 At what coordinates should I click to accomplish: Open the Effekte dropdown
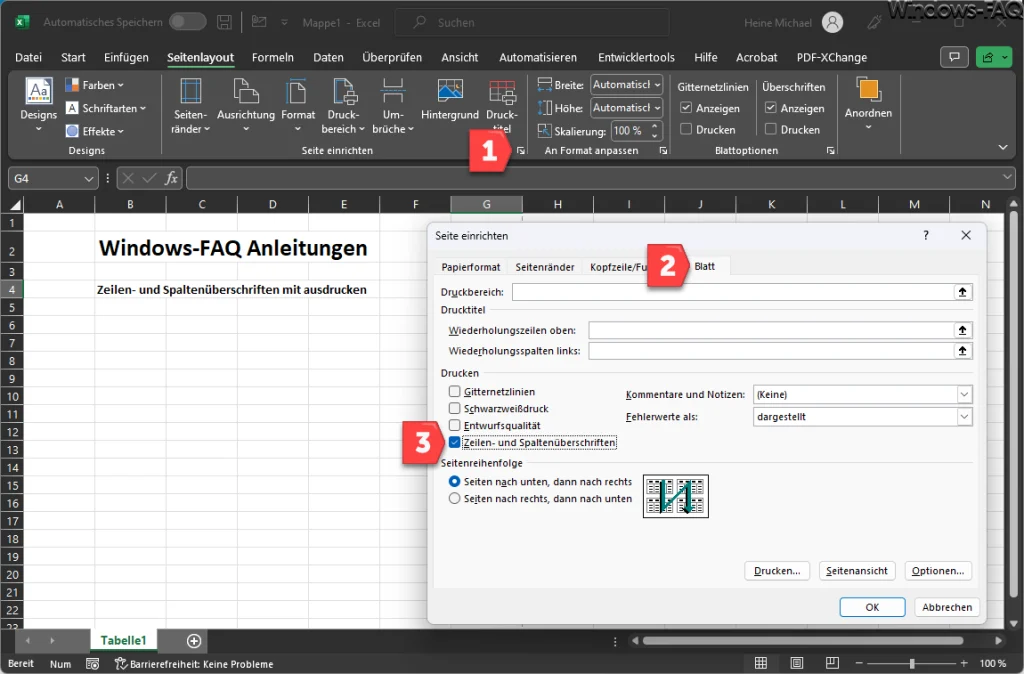[95, 131]
